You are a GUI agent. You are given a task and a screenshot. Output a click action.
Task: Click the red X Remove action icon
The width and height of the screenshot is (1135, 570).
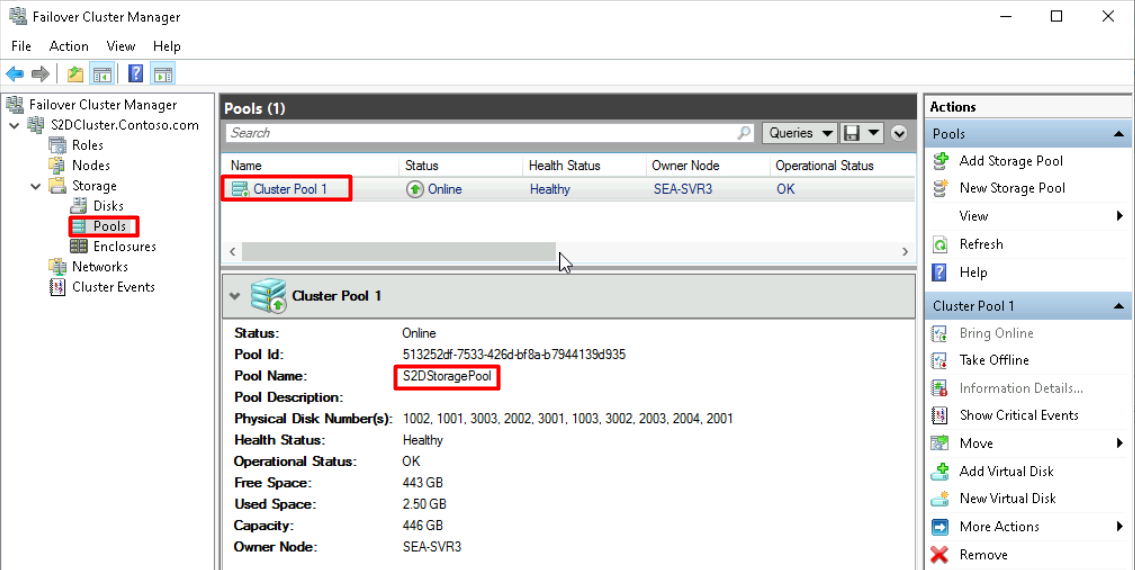pyautogui.click(x=940, y=554)
